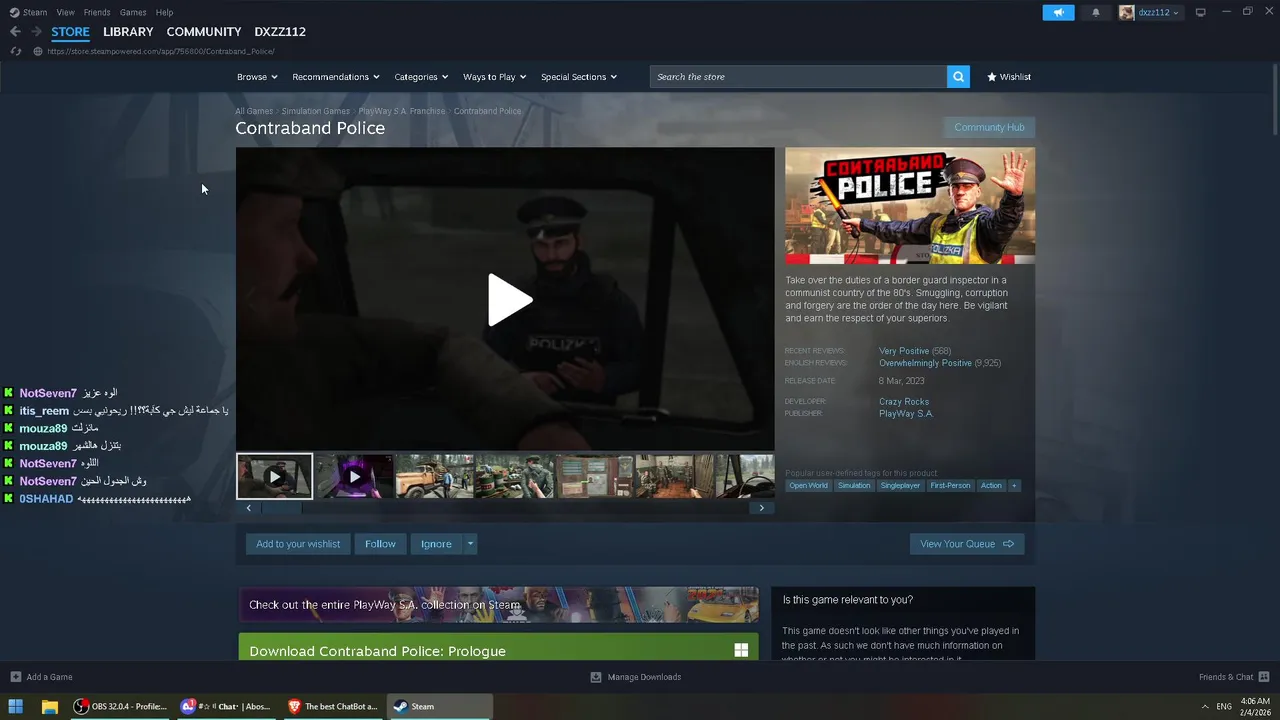
Task: Open the Browse dropdown
Action: click(257, 77)
